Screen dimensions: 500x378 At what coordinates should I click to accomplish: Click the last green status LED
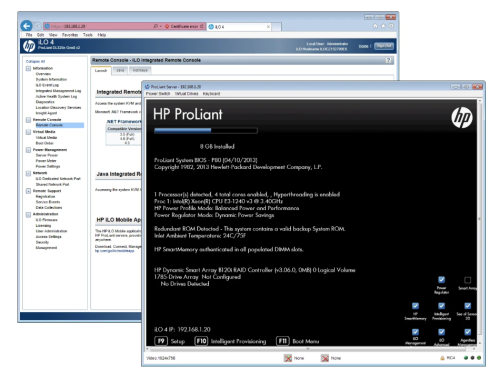[479, 358]
